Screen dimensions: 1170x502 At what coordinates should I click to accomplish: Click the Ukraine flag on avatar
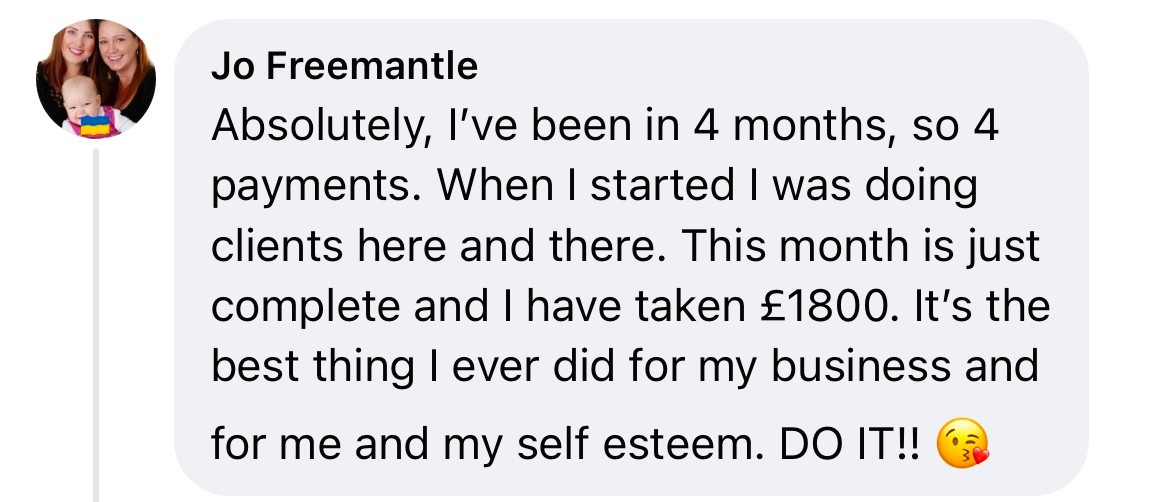click(93, 125)
